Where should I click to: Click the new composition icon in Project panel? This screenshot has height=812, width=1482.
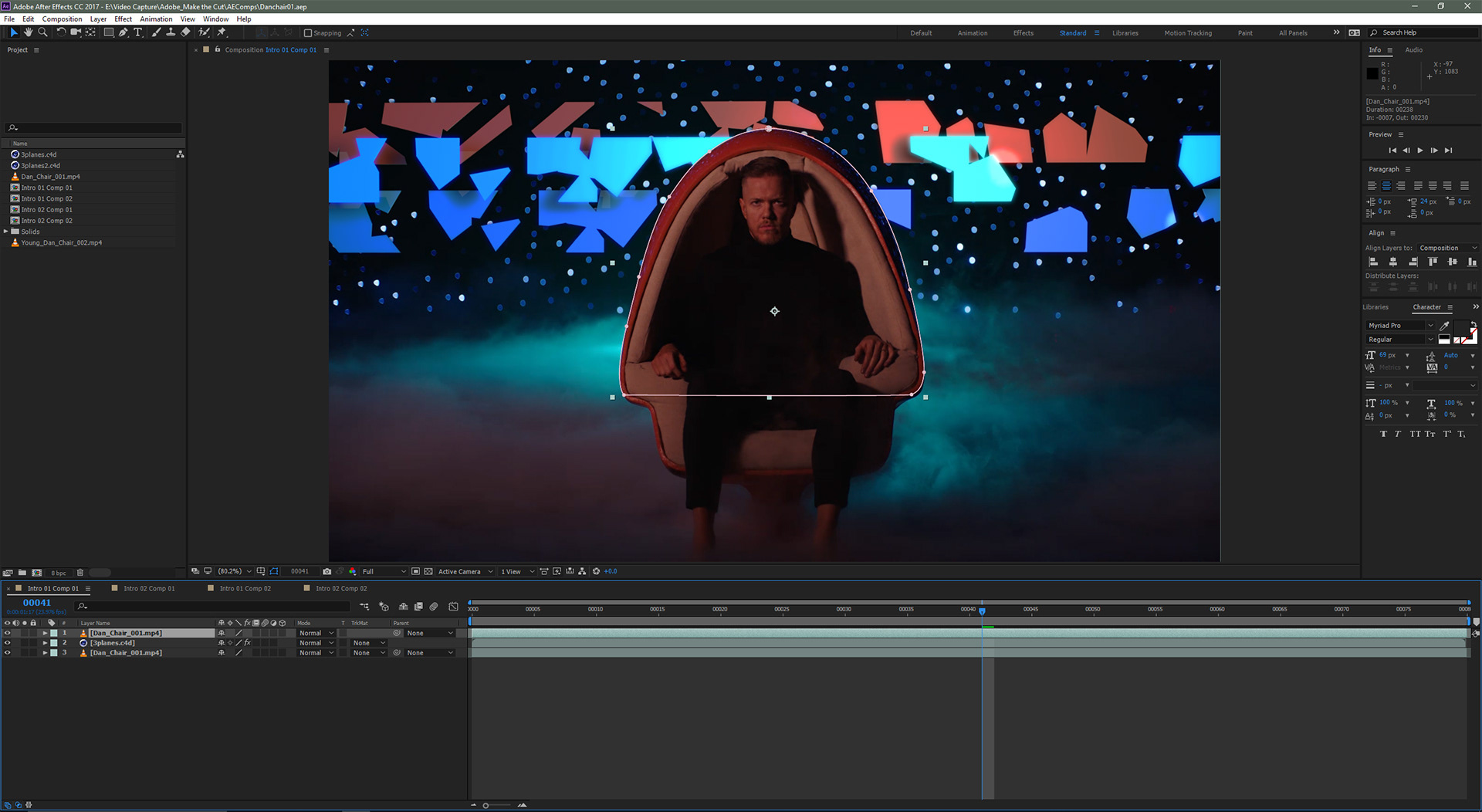coord(37,573)
